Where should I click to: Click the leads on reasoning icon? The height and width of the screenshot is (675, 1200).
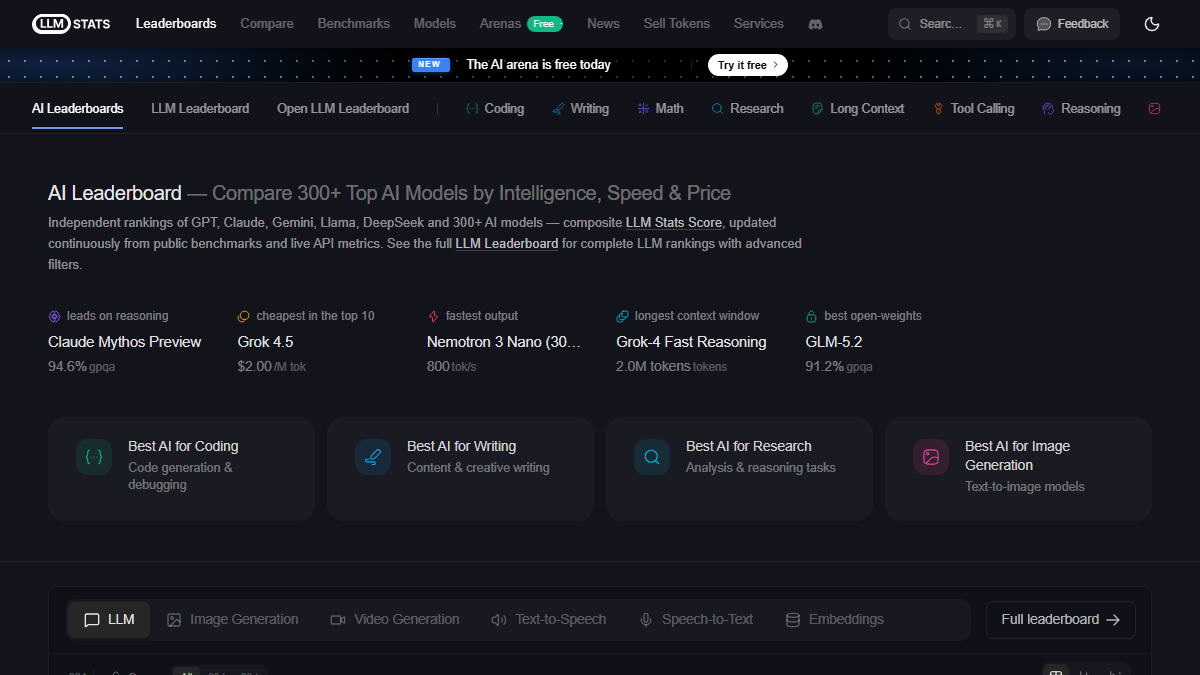click(55, 316)
